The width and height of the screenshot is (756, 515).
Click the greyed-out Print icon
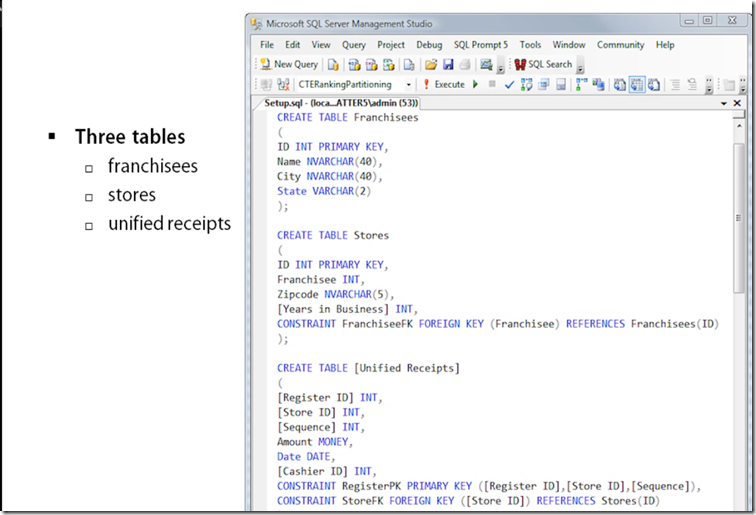(x=465, y=65)
